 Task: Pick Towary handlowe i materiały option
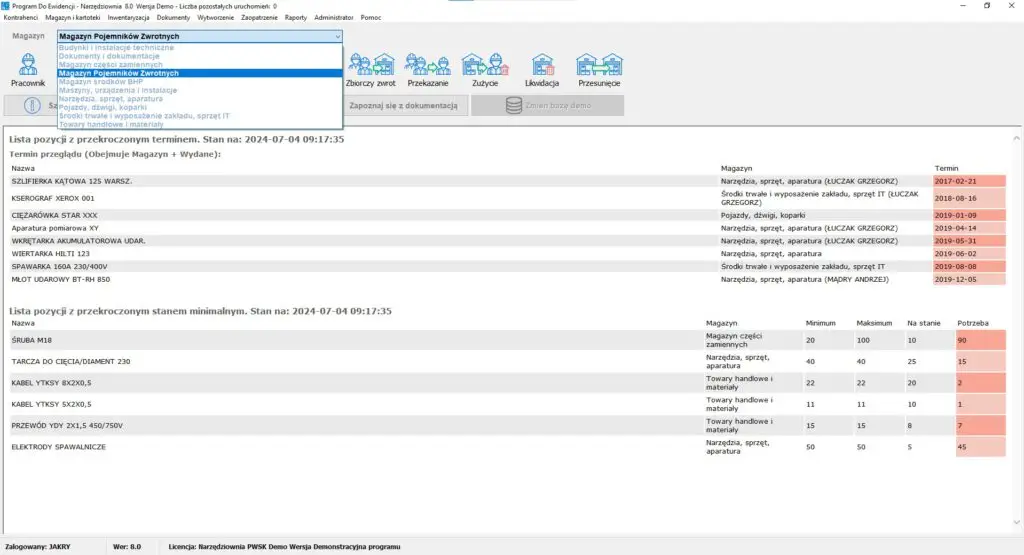(111, 124)
